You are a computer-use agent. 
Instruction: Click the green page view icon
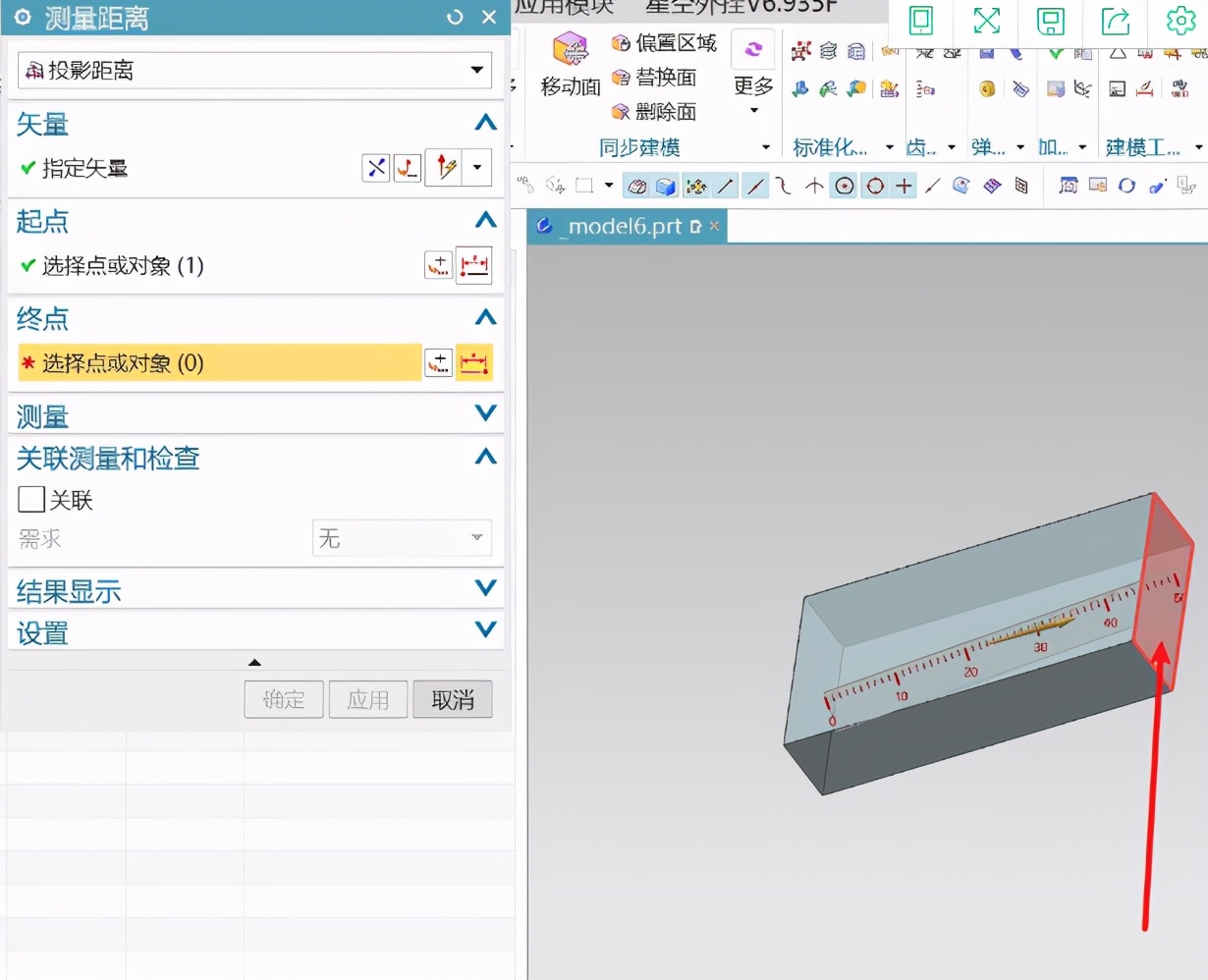tap(921, 21)
